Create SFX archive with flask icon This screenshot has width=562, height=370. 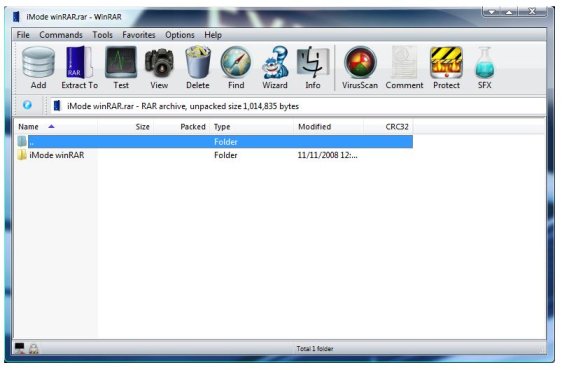485,68
